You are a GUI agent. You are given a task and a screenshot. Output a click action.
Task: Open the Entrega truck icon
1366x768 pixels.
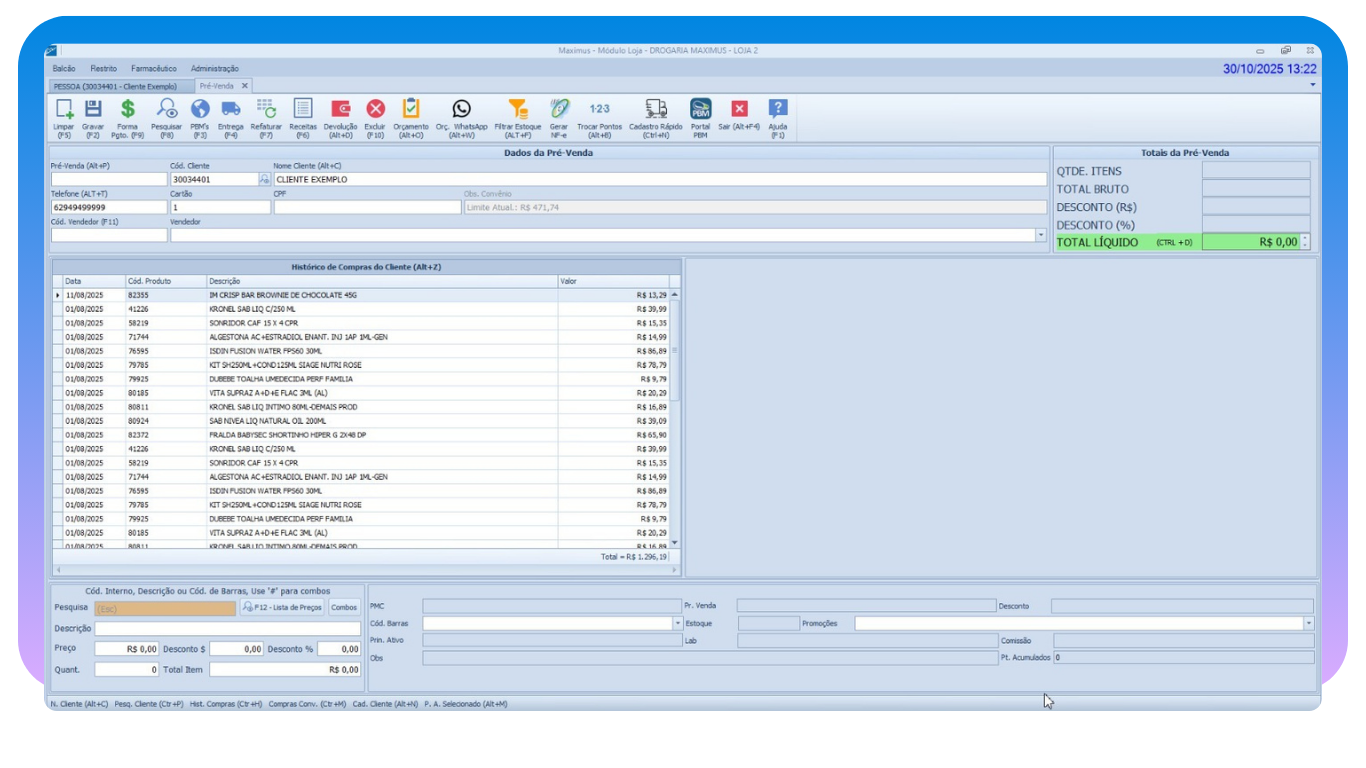pos(230,109)
